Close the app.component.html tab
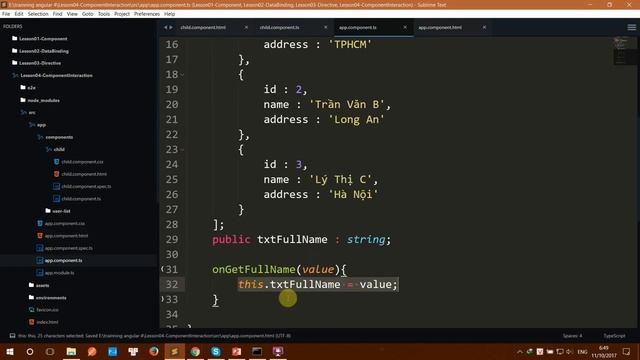 (x=484, y=27)
